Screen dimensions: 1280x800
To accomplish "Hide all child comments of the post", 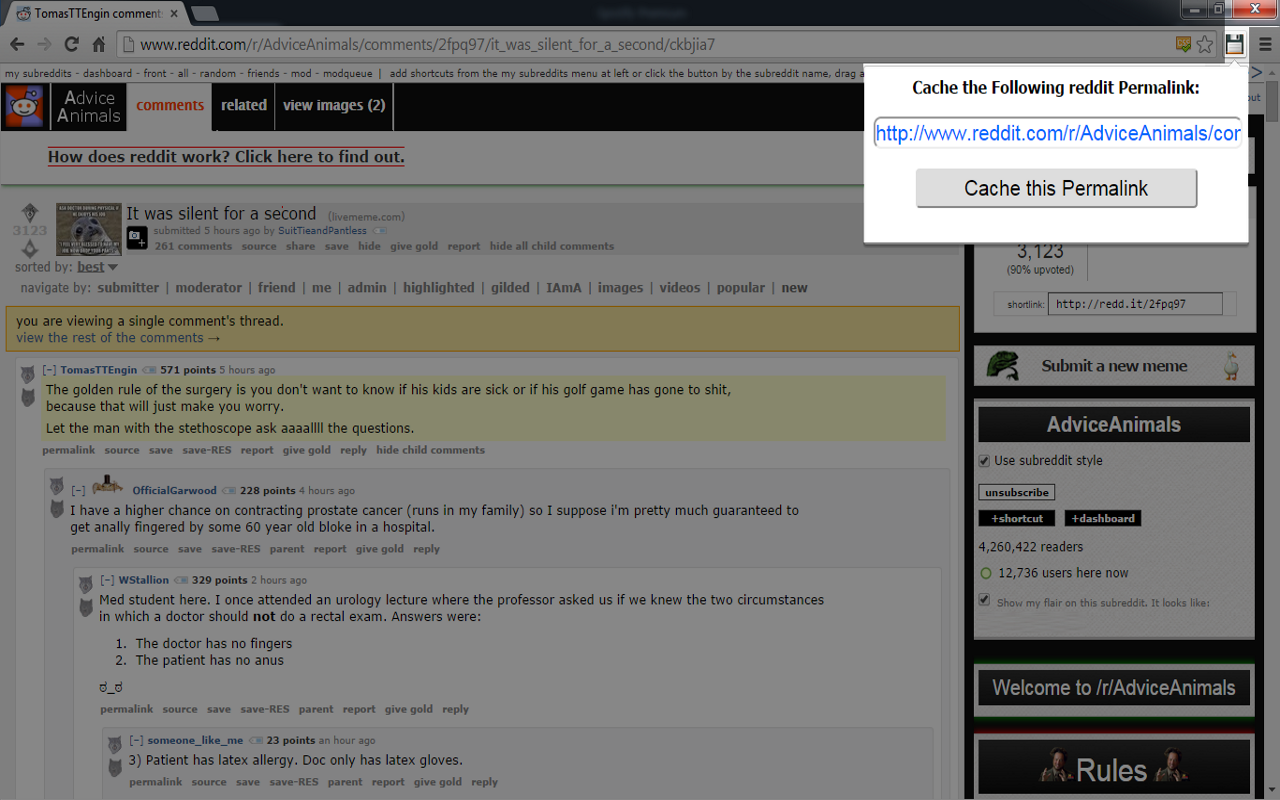I will (x=552, y=246).
